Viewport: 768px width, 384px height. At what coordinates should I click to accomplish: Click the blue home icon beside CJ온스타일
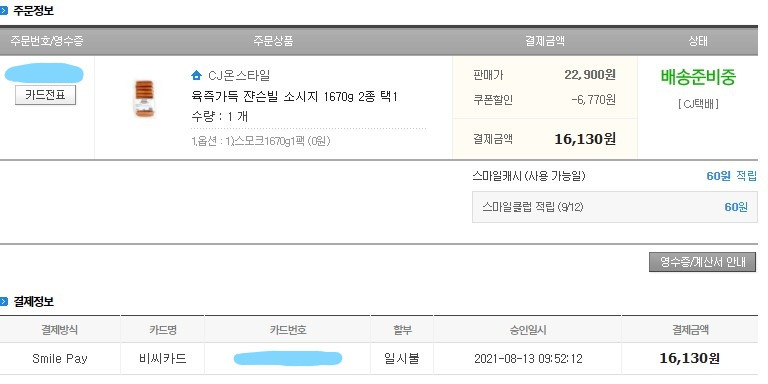(x=196, y=75)
